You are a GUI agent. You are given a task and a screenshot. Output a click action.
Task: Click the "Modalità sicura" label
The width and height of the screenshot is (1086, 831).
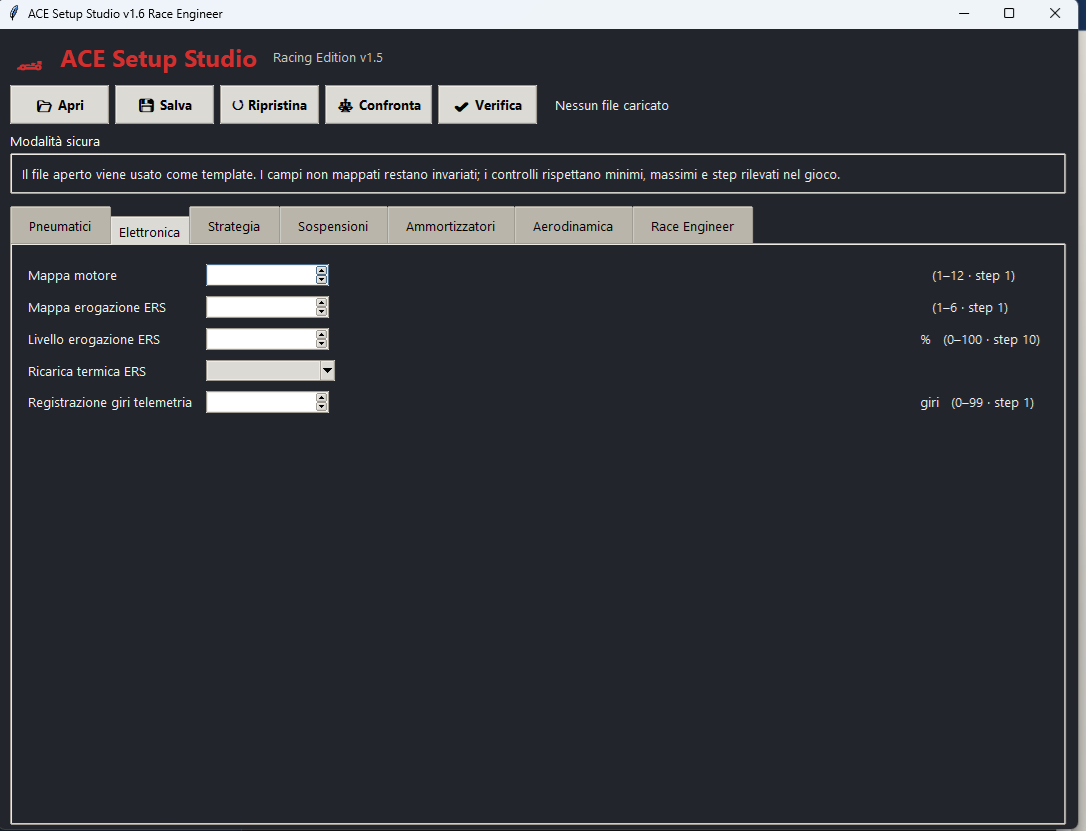pyautogui.click(x=55, y=141)
